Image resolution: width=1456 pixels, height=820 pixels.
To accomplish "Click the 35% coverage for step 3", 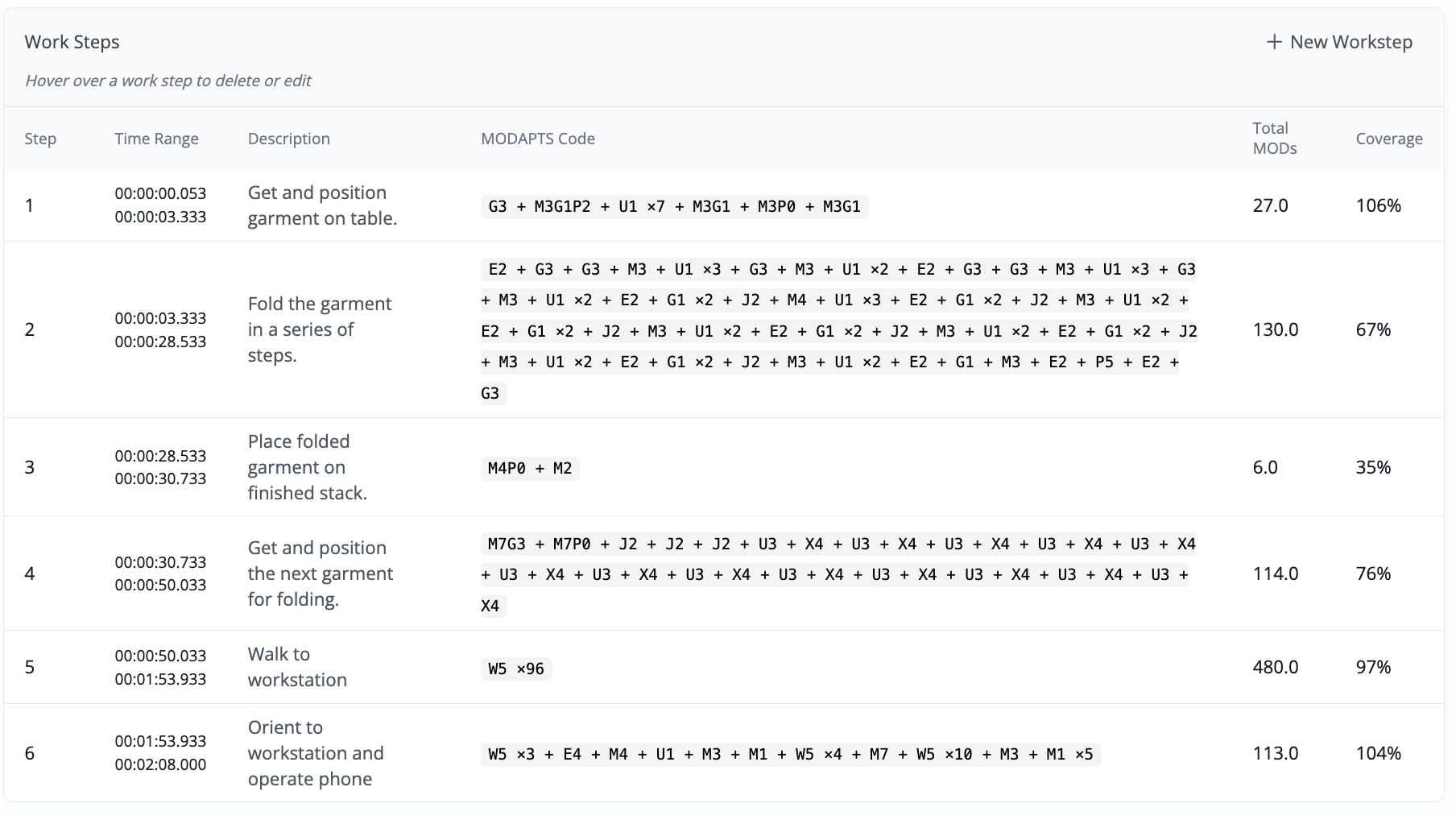I will pyautogui.click(x=1373, y=467).
